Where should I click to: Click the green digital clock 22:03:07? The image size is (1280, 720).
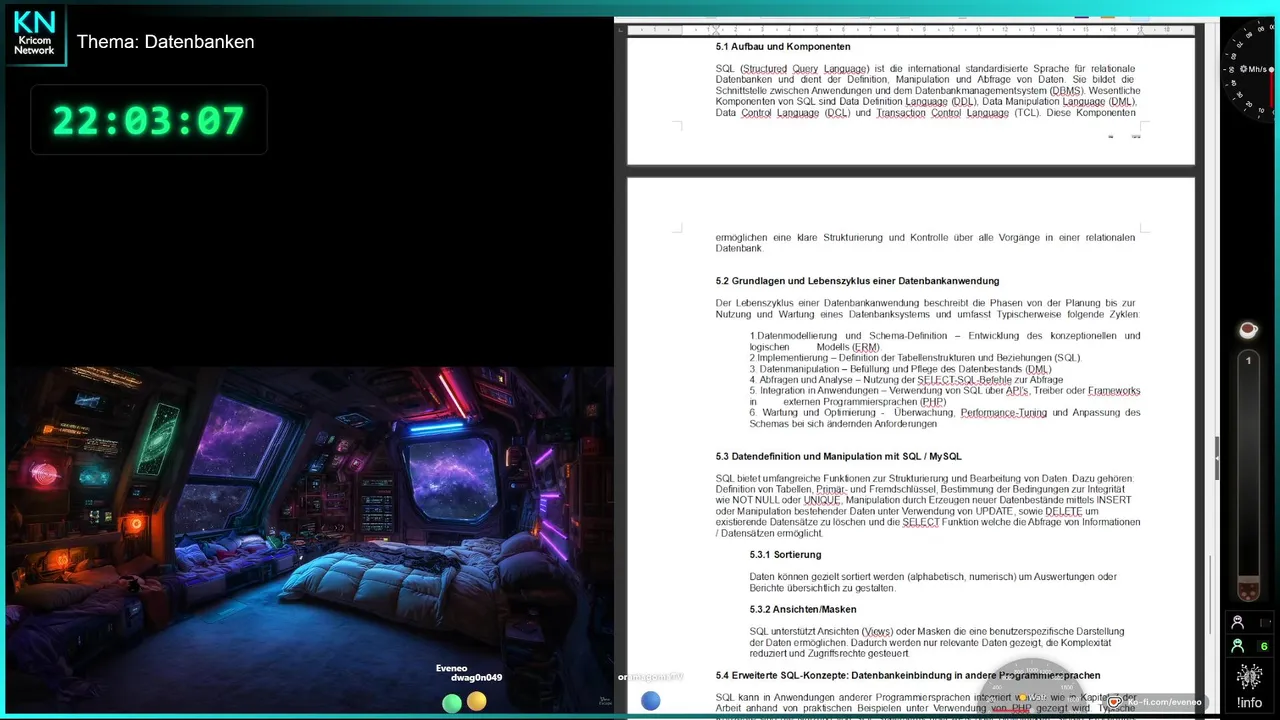click(x=149, y=120)
